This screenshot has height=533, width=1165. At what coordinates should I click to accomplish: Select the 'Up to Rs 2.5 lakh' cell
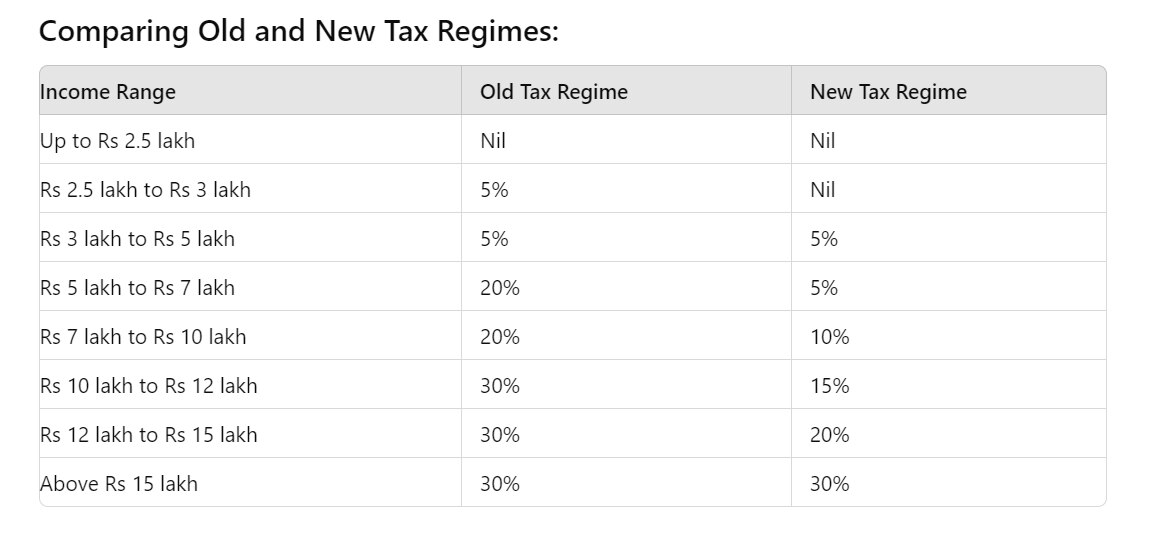[118, 141]
